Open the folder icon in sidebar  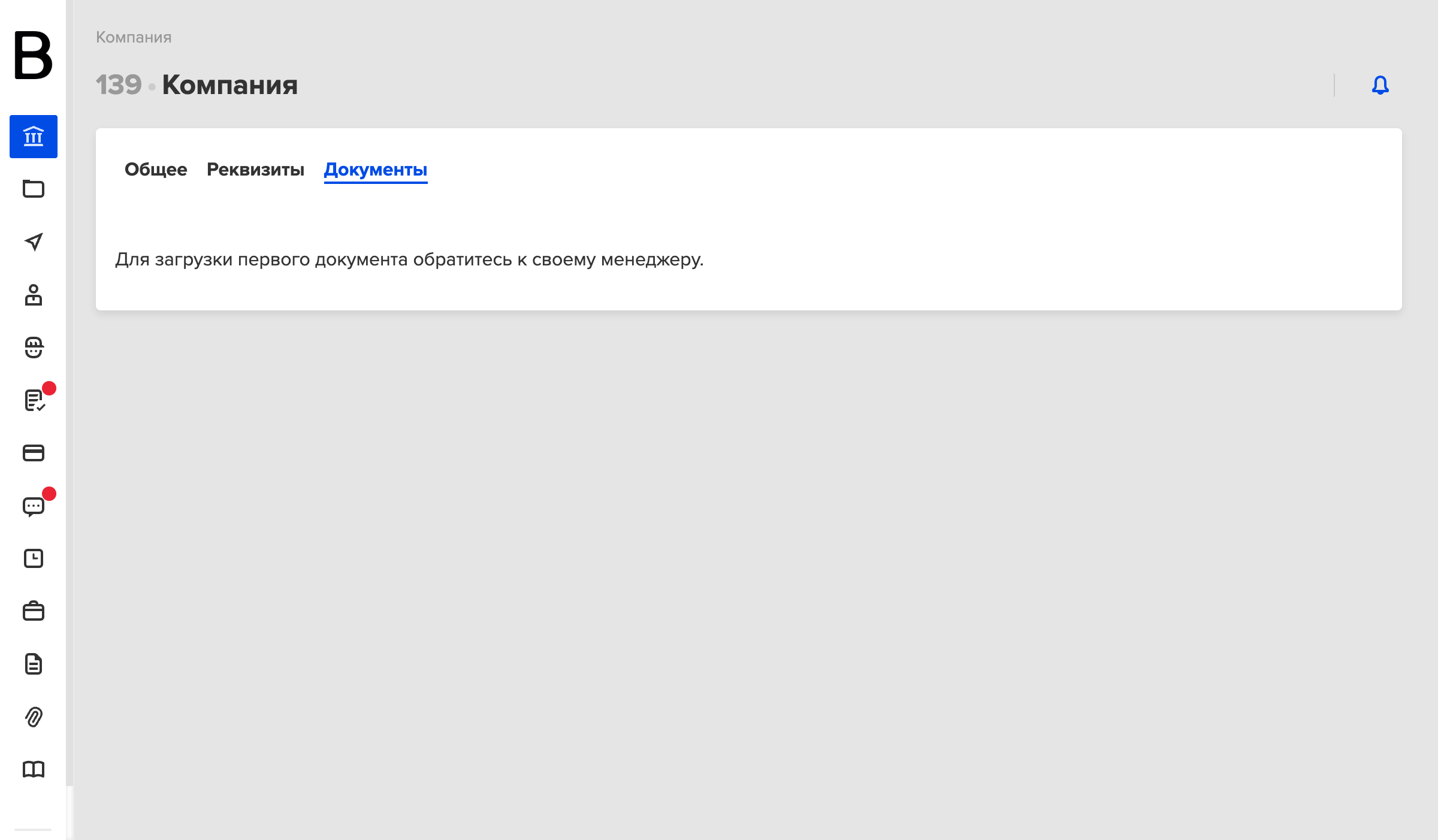point(34,189)
